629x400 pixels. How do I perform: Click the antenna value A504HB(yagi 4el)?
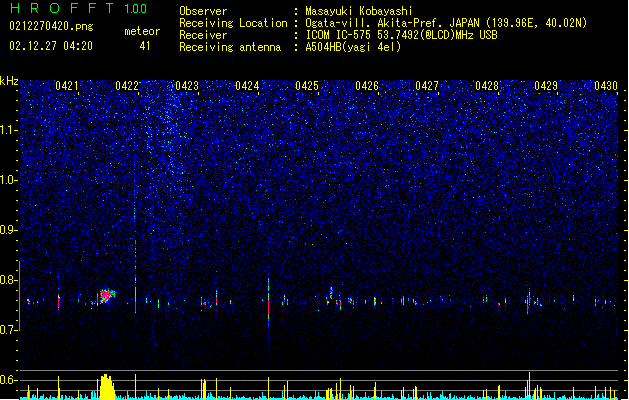pyautogui.click(x=353, y=47)
